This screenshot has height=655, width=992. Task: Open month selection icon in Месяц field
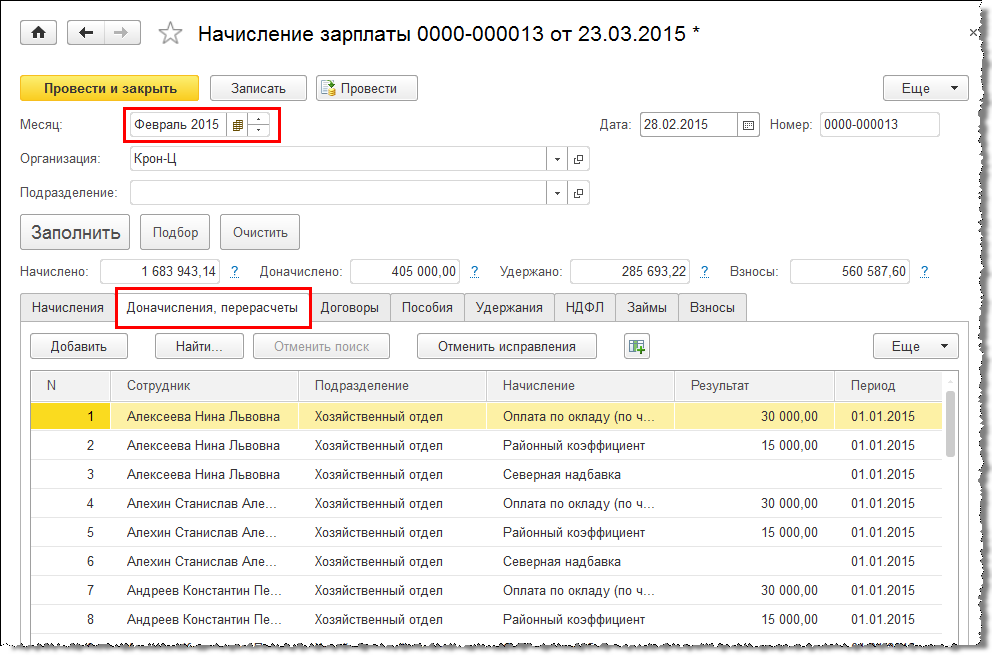tap(237, 125)
